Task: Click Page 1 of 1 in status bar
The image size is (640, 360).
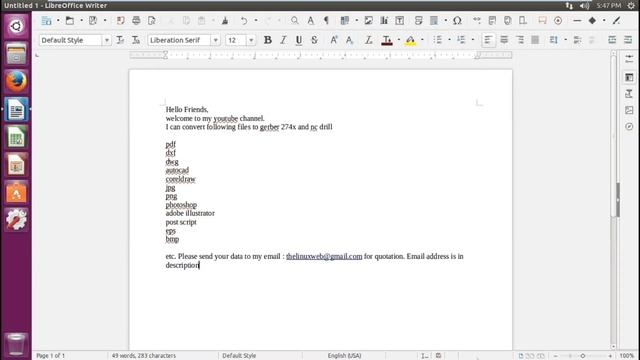Action: (x=51, y=356)
